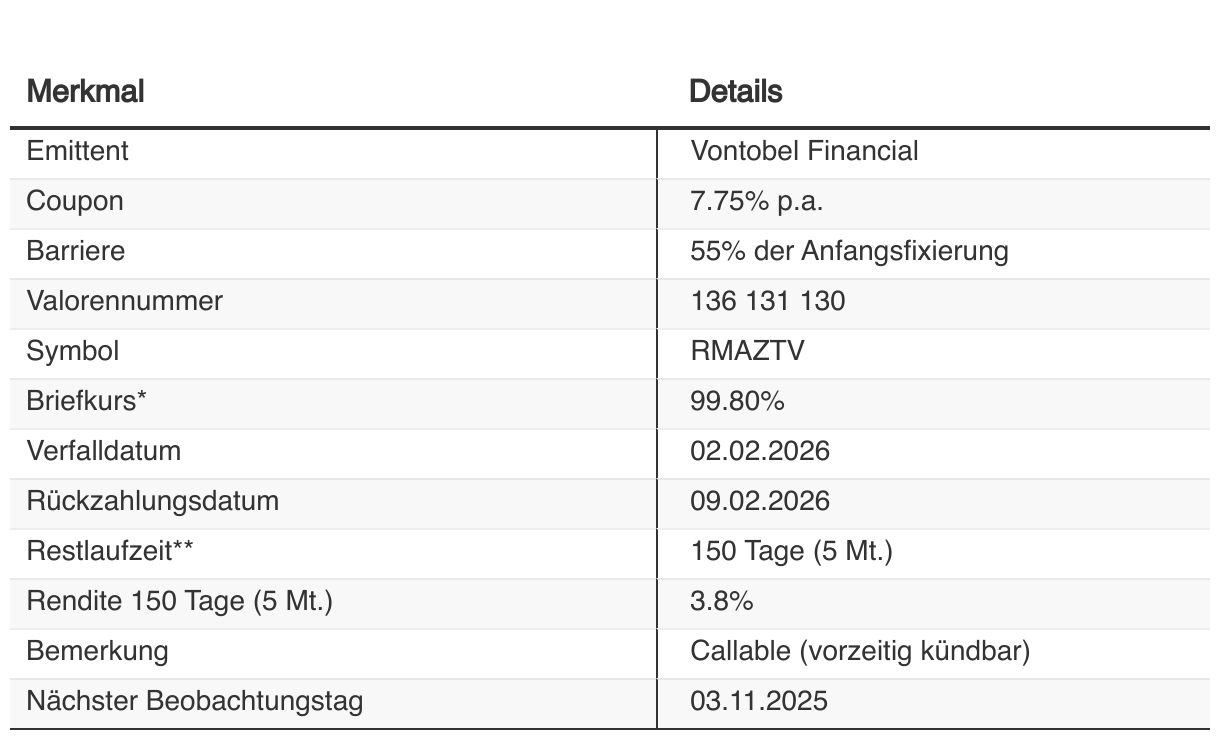Click the Valorennummer value 136 131 130

767,301
